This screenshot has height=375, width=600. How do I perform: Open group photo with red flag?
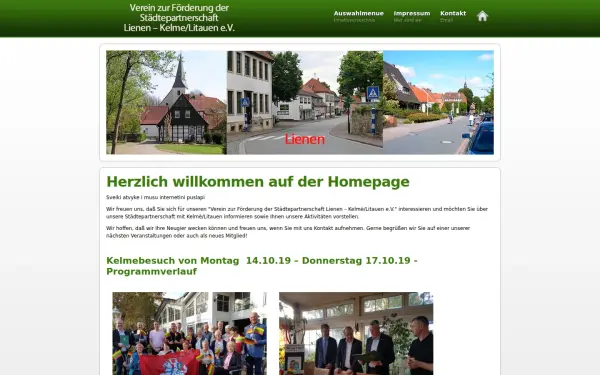point(189,334)
